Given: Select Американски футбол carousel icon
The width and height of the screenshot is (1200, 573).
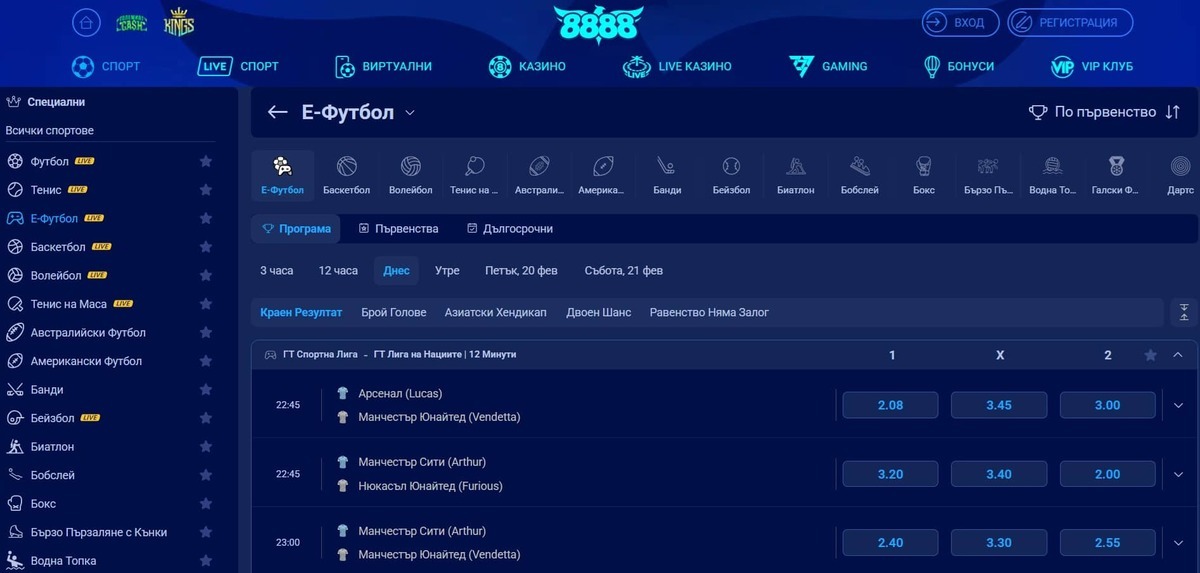Looking at the screenshot, I should (603, 176).
